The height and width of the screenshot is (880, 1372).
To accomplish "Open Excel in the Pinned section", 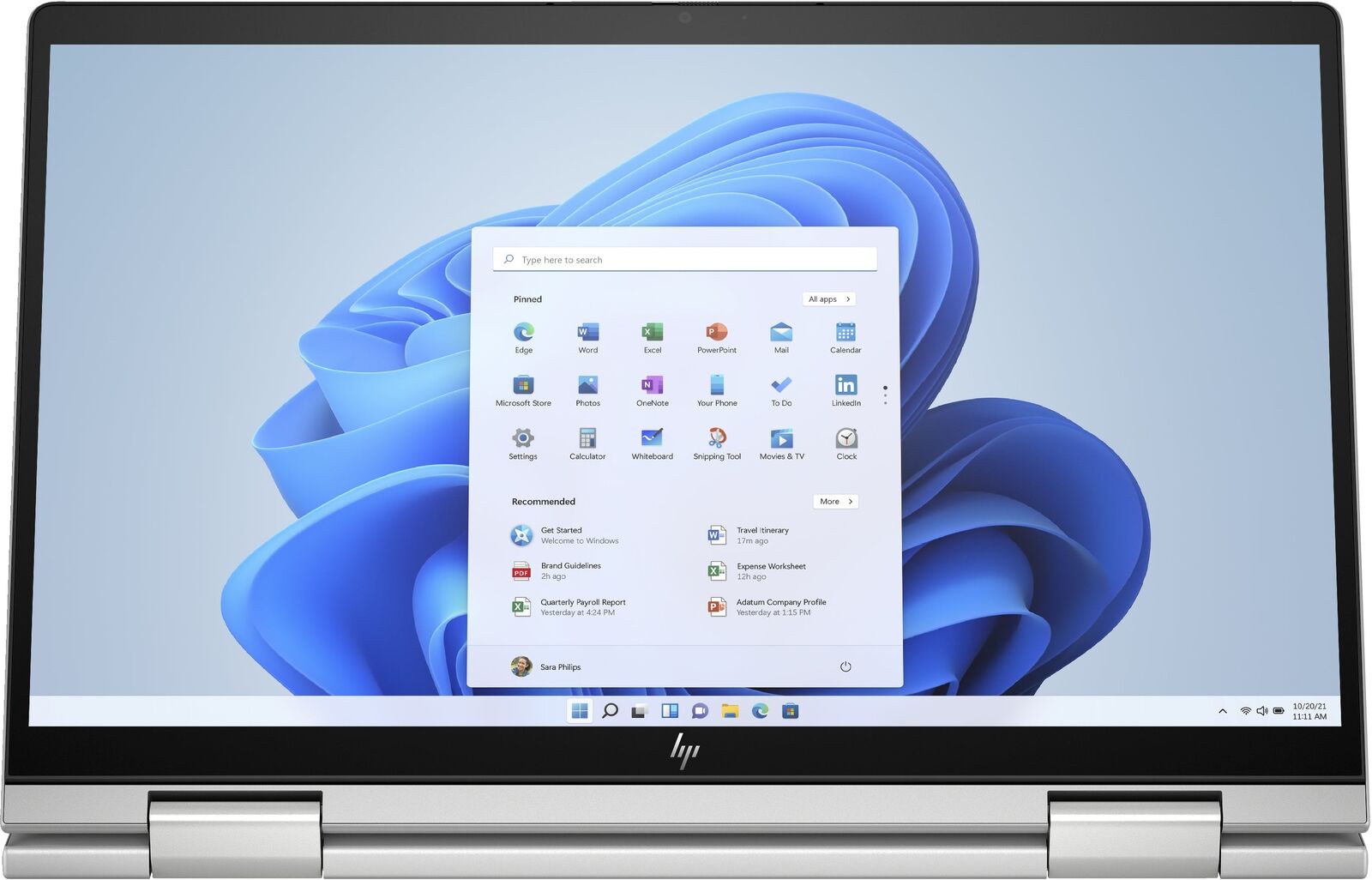I will [653, 337].
